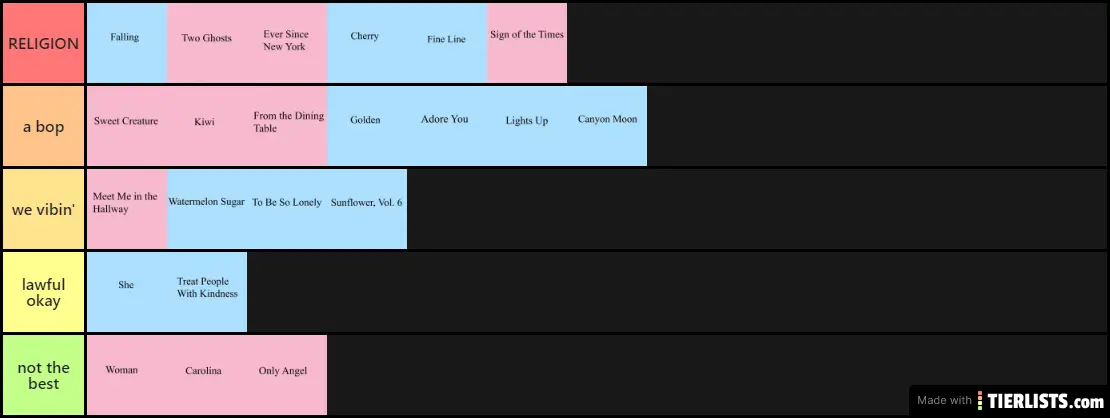Click the Treat People With Kindness tile

point(207,292)
